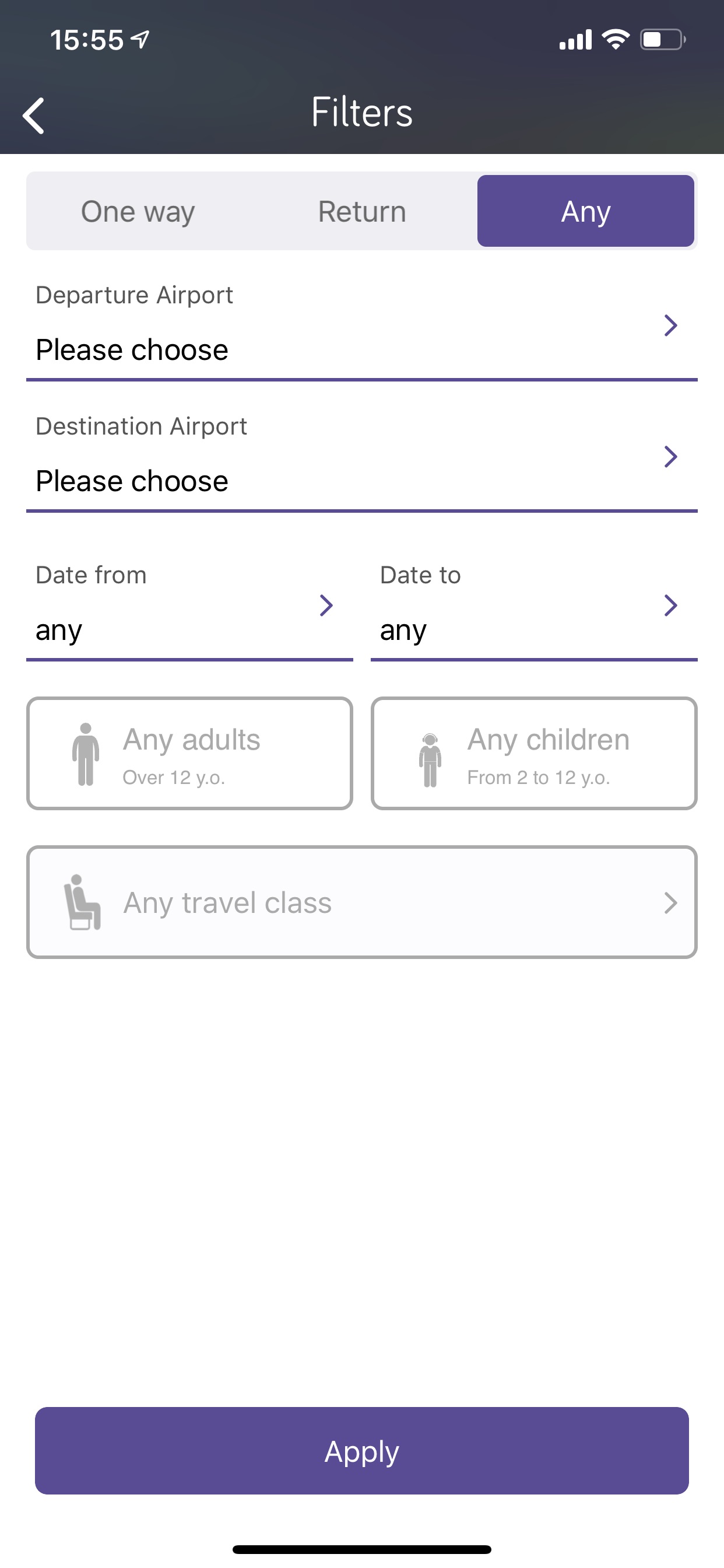Tap the back arrow icon
Viewport: 724px width, 1568px height.
coord(34,115)
